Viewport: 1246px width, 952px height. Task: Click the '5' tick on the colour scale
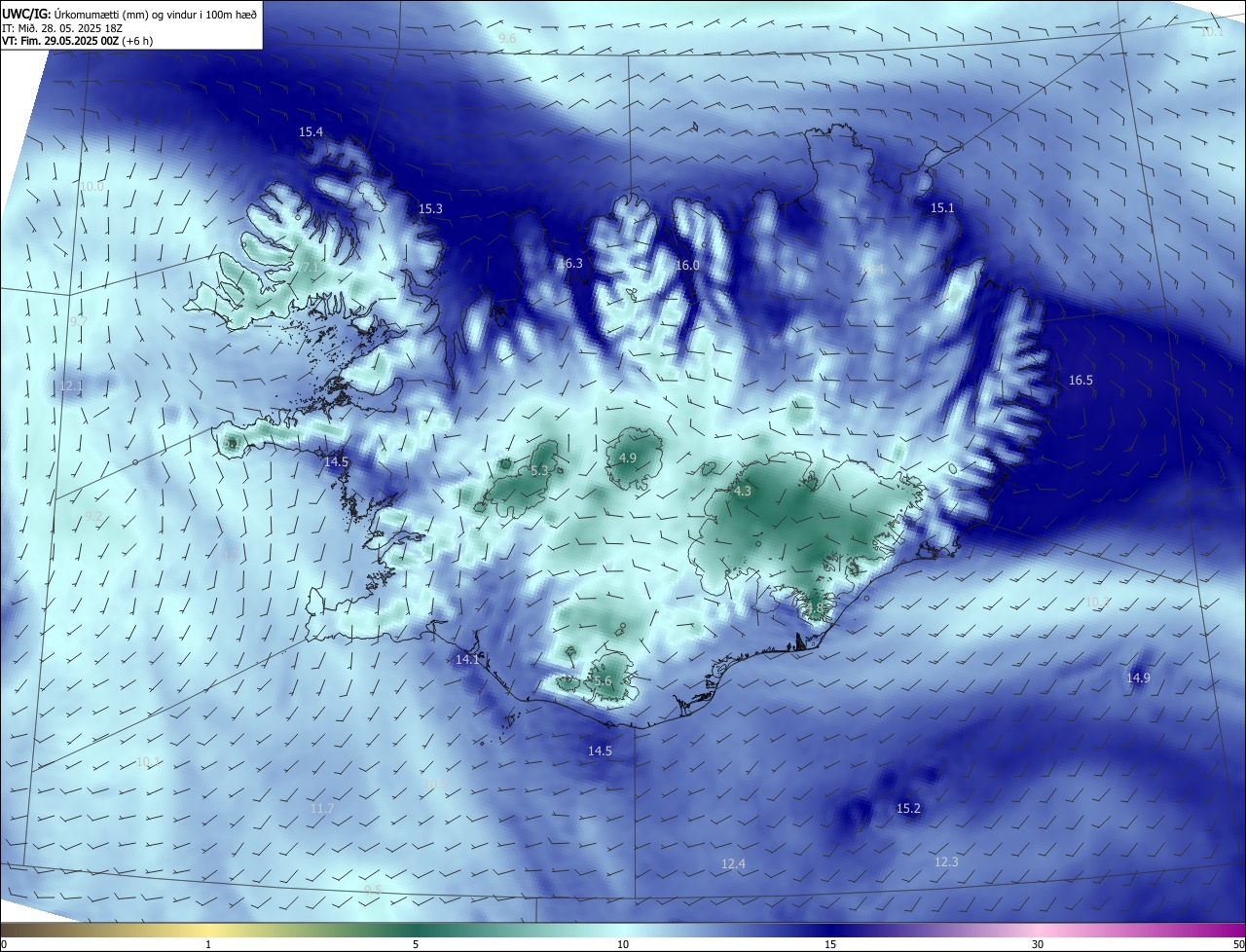click(x=416, y=944)
